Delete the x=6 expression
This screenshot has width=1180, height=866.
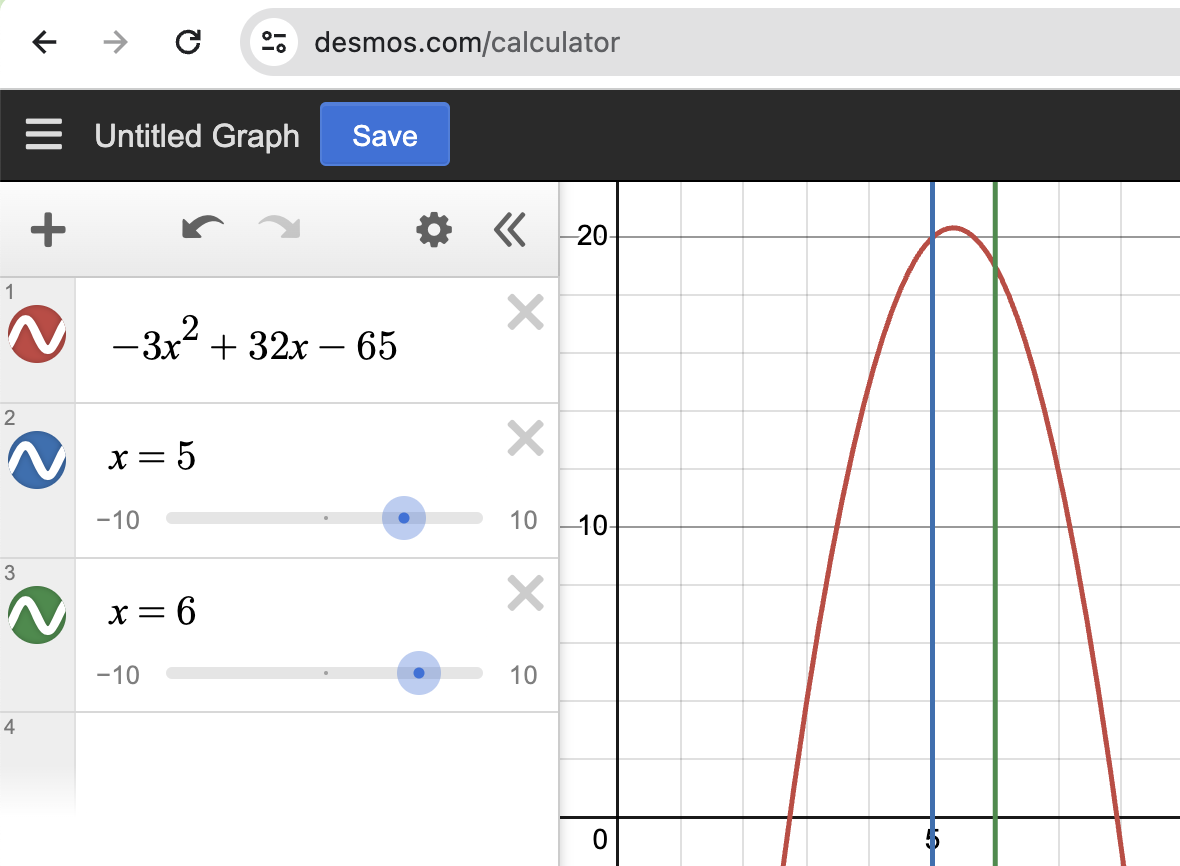point(525,593)
